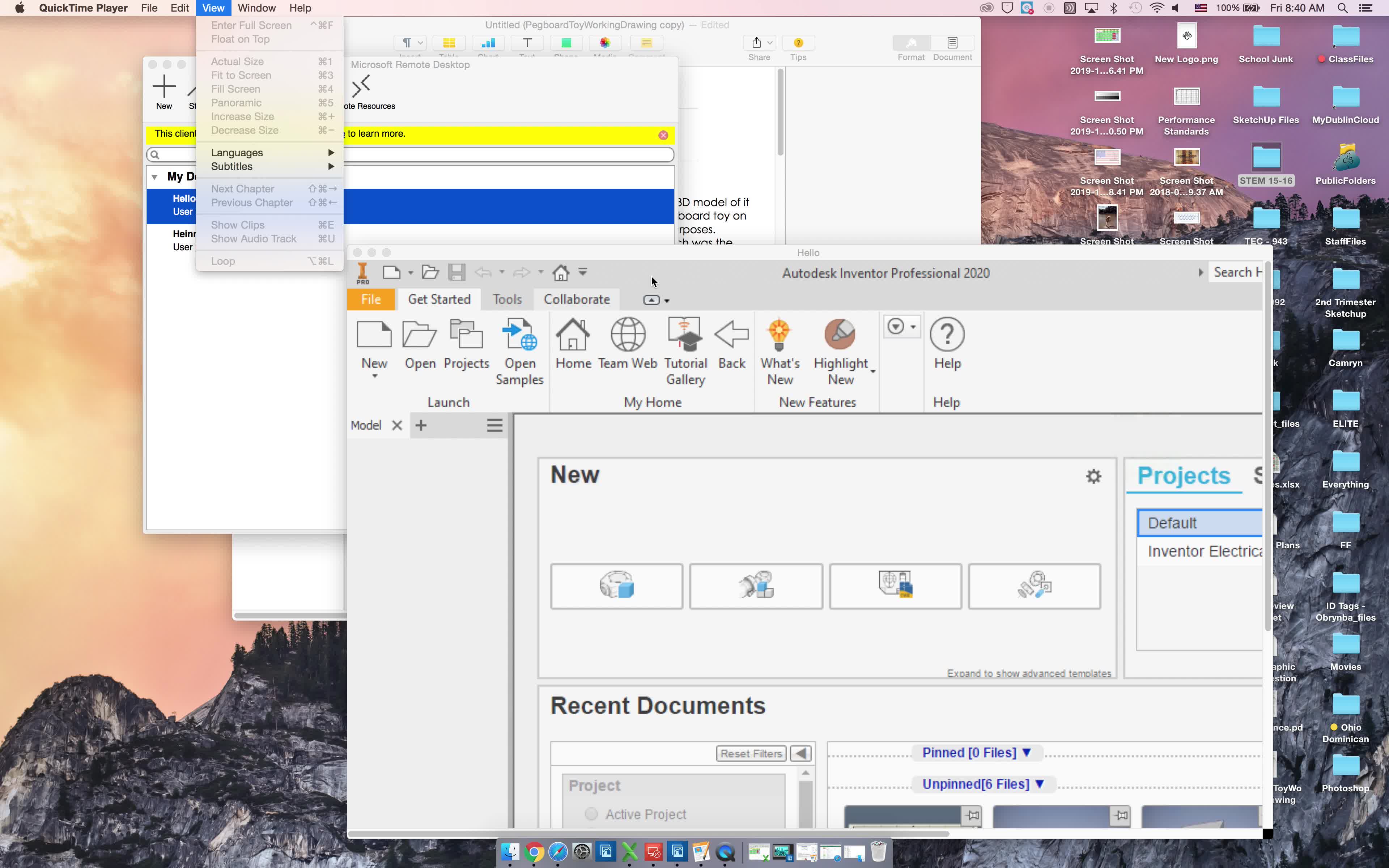Screen dimensions: 1389x868
Task: Click the New file icon in Inventor ribbon
Action: tap(374, 335)
